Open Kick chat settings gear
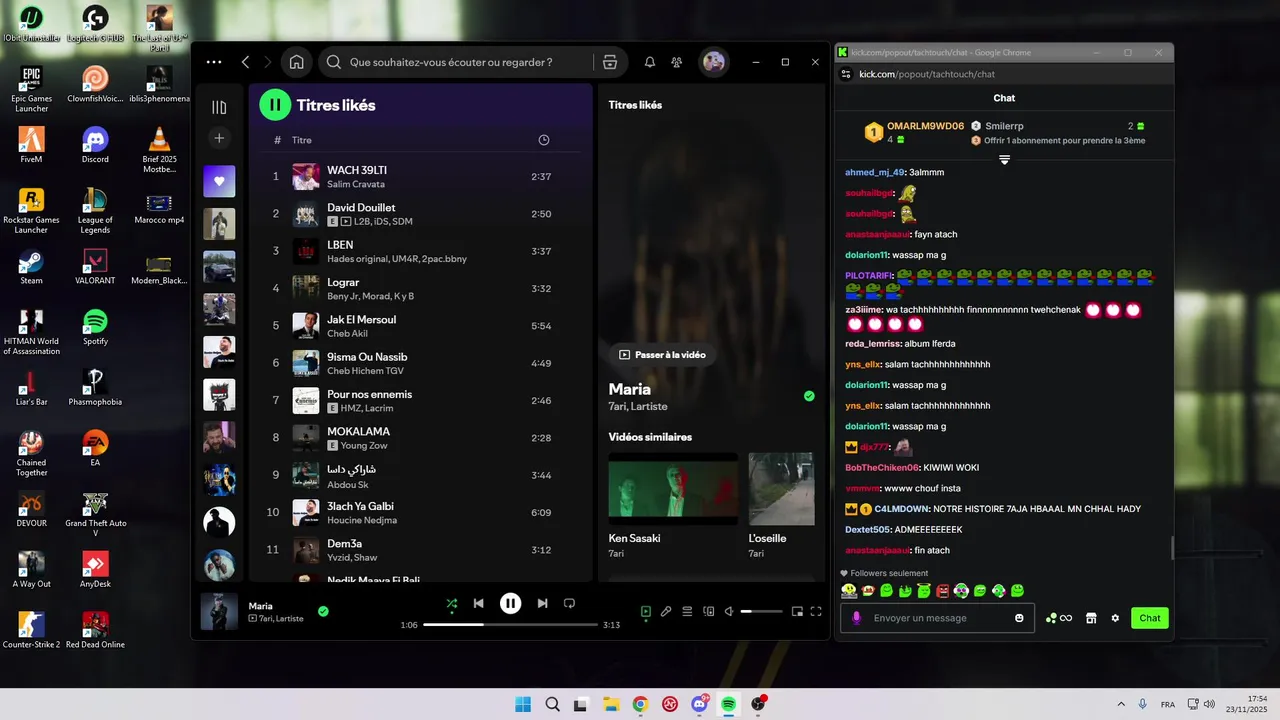The height and width of the screenshot is (720, 1280). click(x=1115, y=618)
